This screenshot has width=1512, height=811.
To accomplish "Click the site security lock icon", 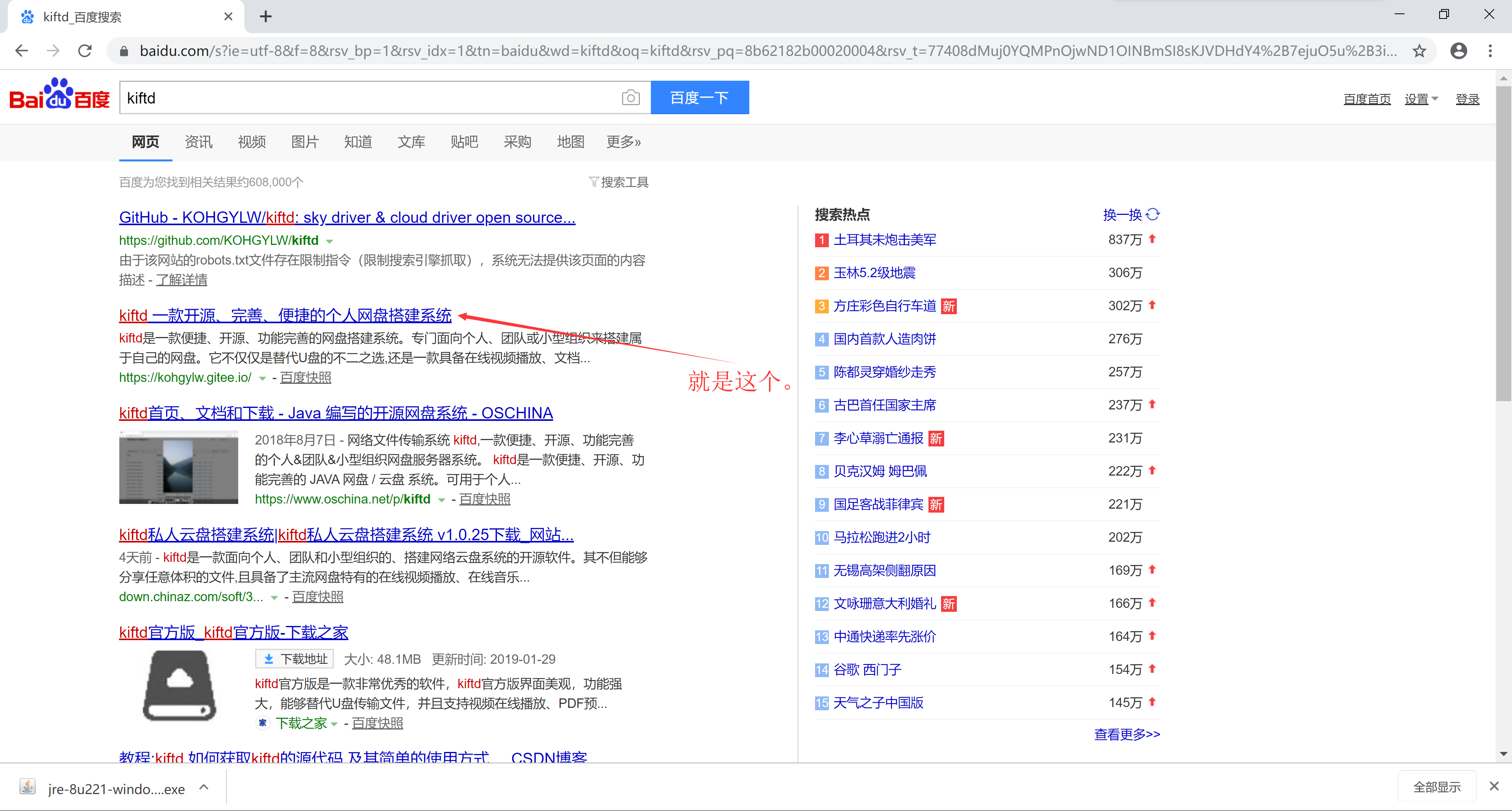I will (124, 51).
